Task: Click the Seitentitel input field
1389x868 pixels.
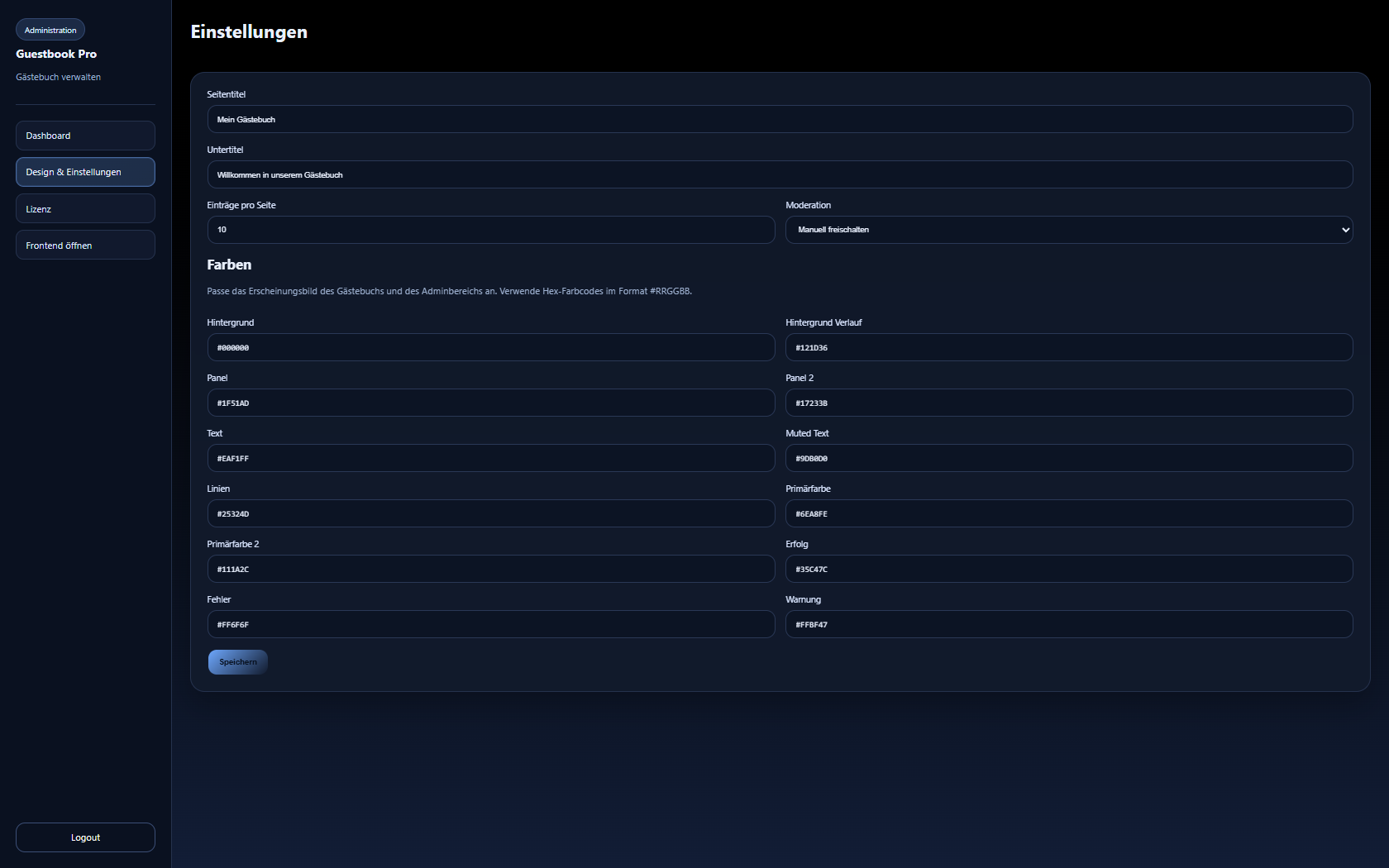Action: [780, 119]
